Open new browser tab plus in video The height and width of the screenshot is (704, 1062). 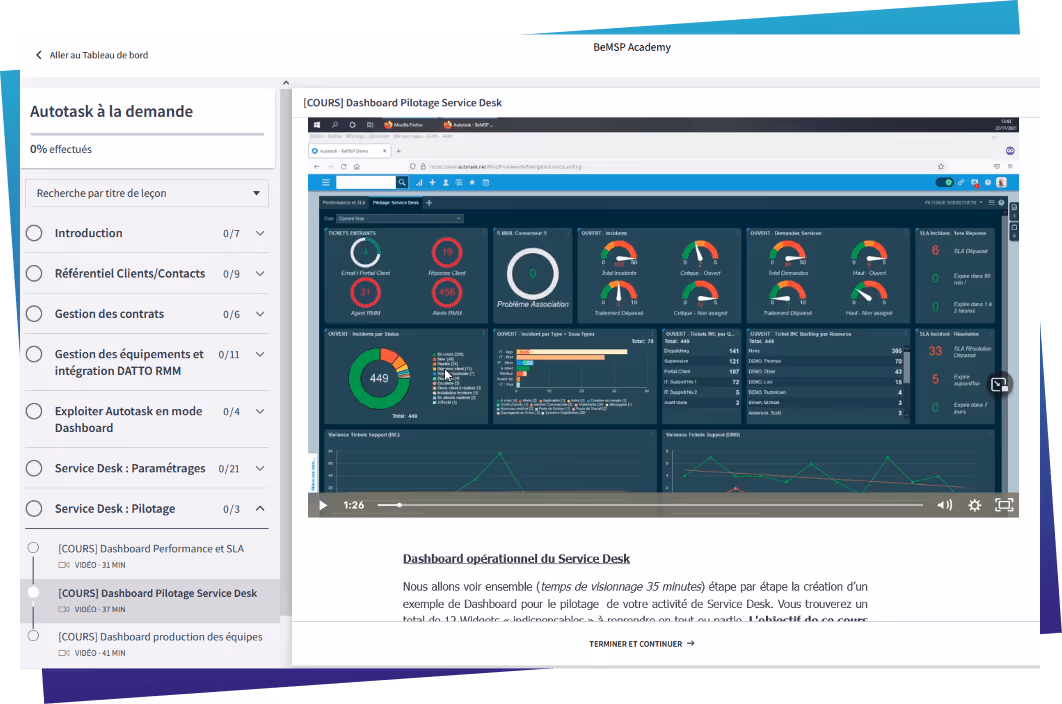(398, 150)
